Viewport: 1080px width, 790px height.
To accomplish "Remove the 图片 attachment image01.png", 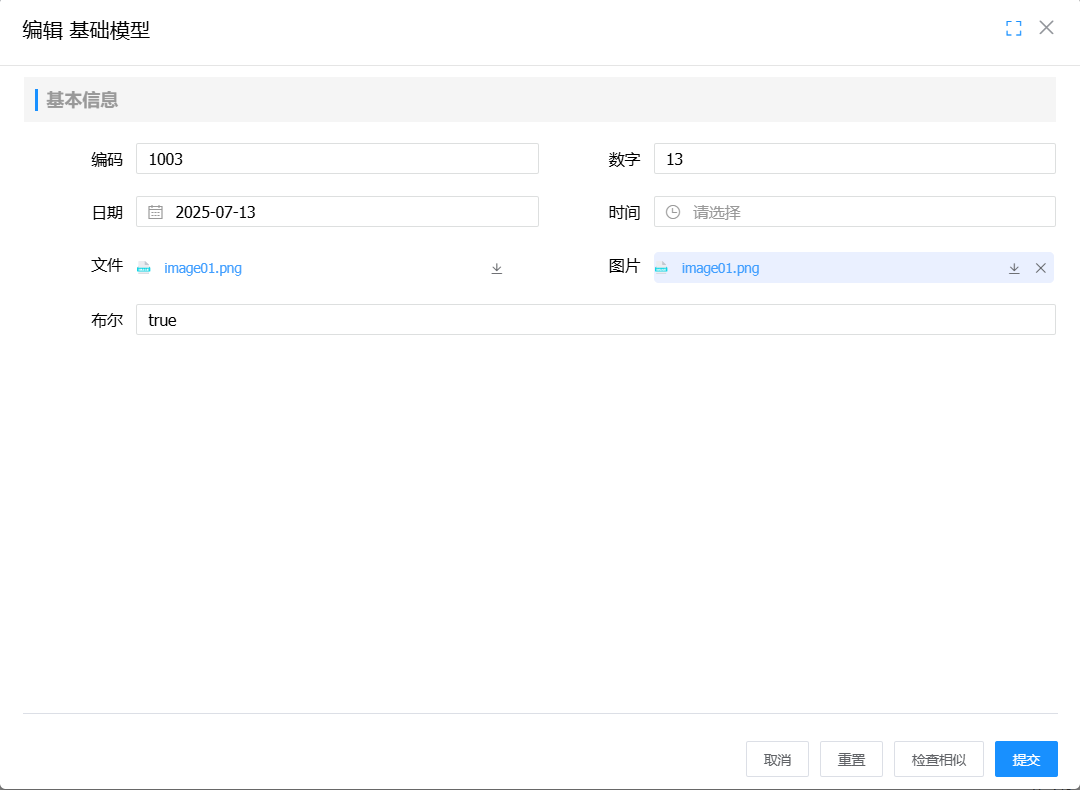I will [x=1040, y=268].
